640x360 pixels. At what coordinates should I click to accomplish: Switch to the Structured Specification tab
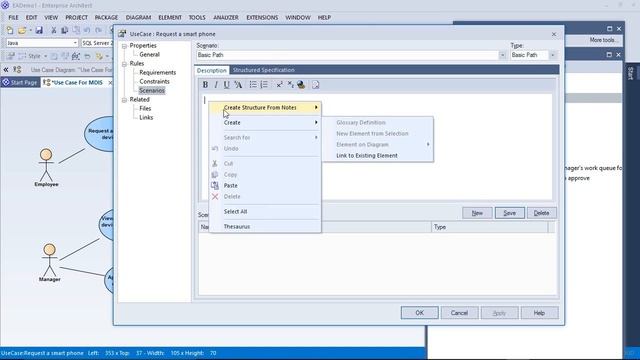(264, 70)
